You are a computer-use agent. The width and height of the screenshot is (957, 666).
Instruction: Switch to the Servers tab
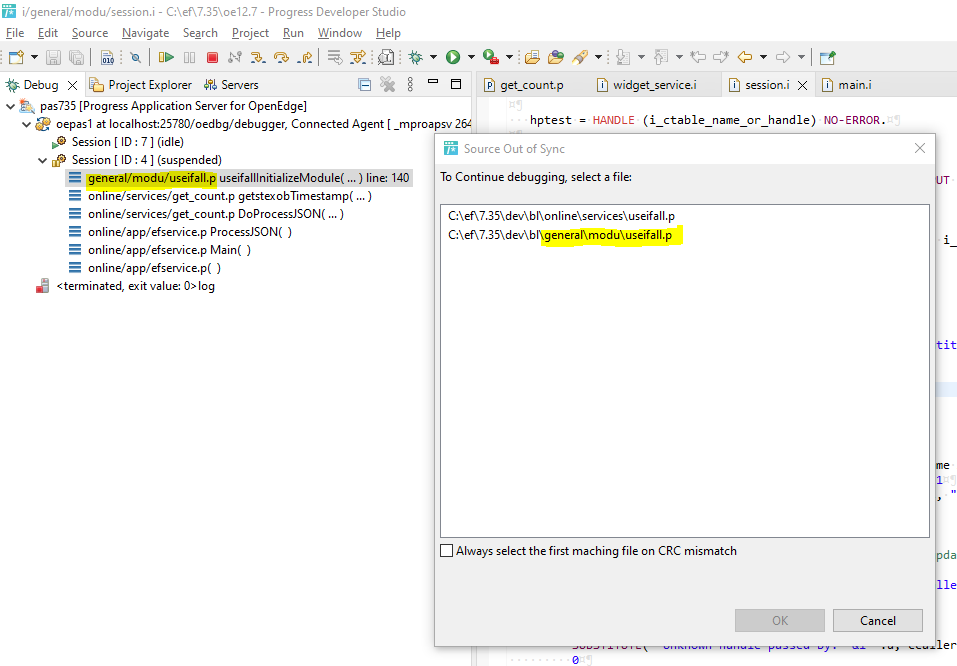231,85
